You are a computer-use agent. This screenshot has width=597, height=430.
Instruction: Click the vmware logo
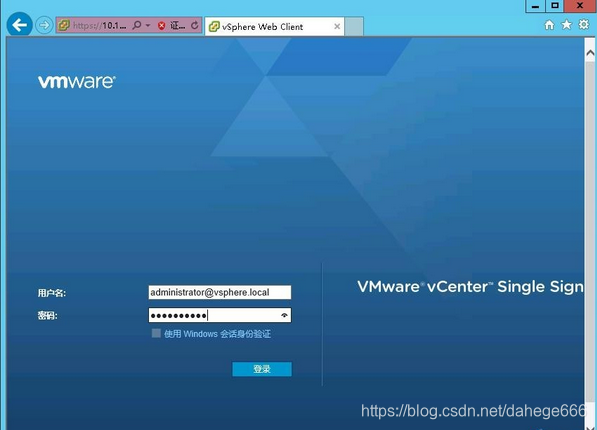pyautogui.click(x=77, y=82)
